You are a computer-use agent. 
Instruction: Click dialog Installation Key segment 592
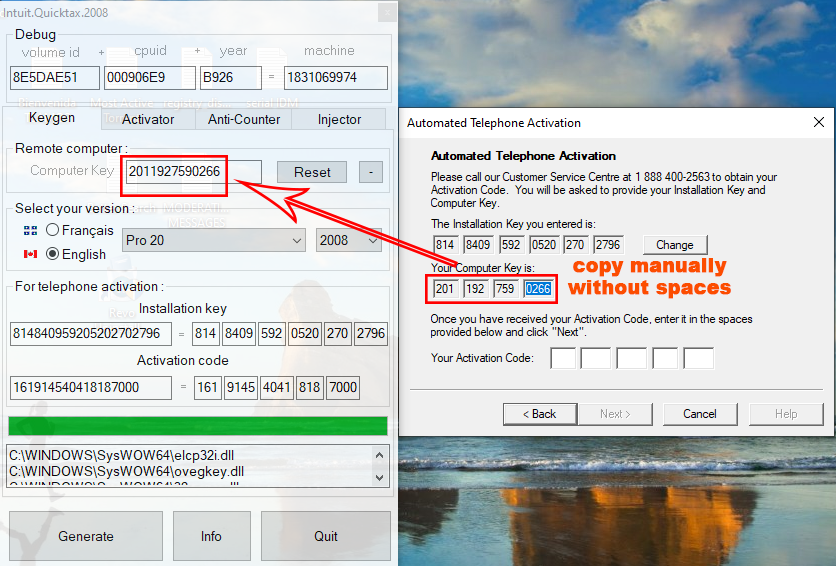coord(511,245)
